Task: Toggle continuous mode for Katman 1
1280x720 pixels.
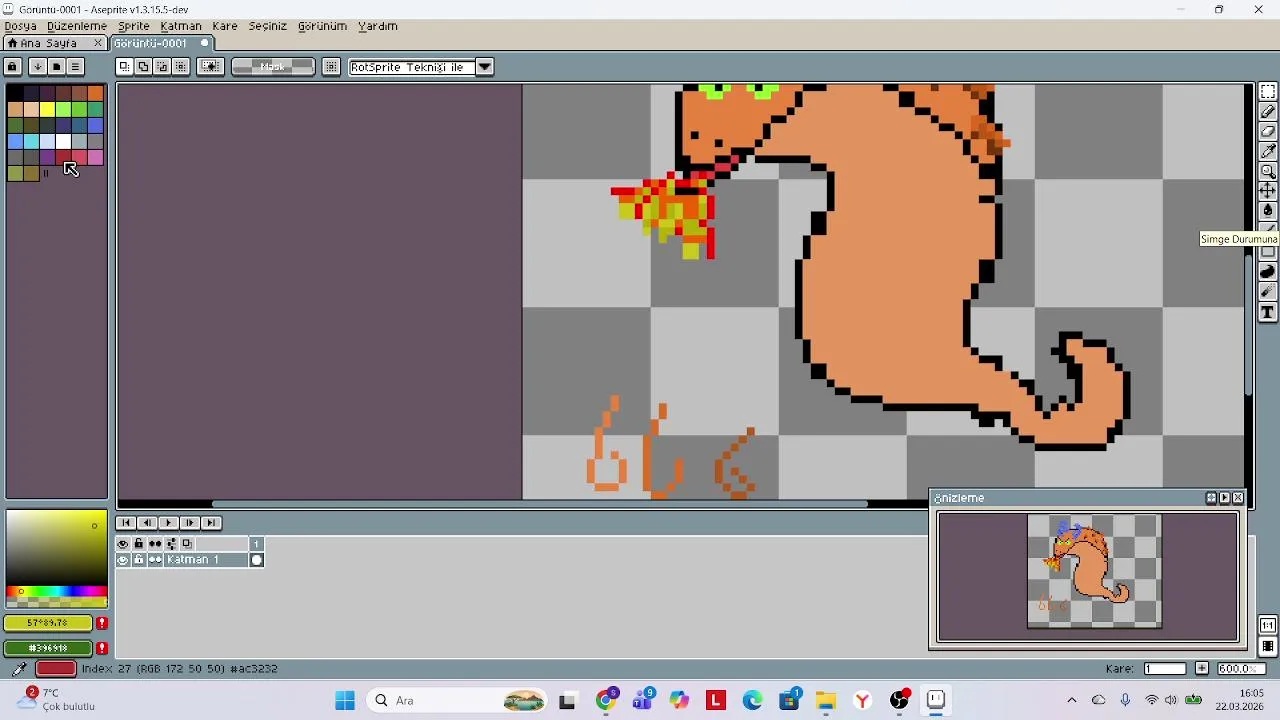Action: [155, 560]
